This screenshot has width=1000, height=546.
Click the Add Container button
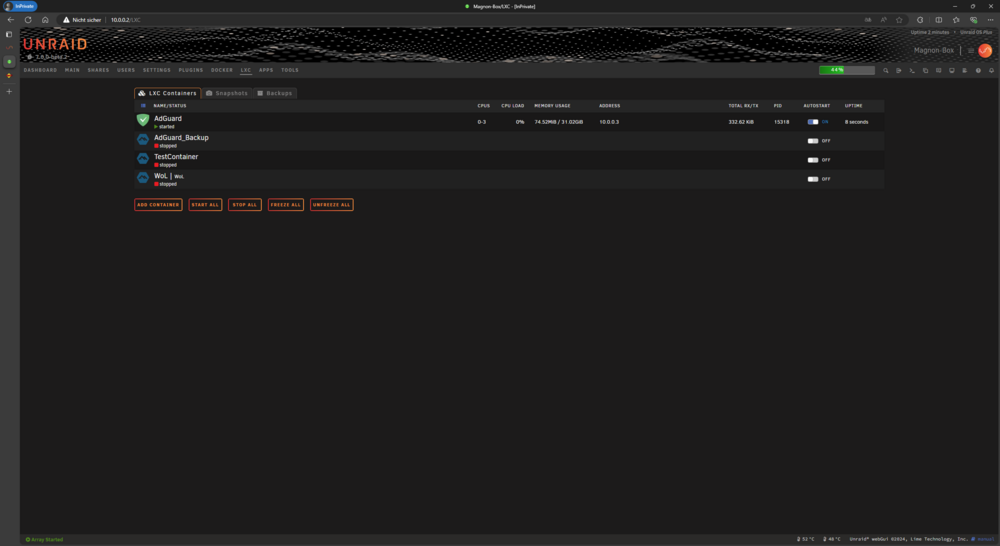coord(158,205)
